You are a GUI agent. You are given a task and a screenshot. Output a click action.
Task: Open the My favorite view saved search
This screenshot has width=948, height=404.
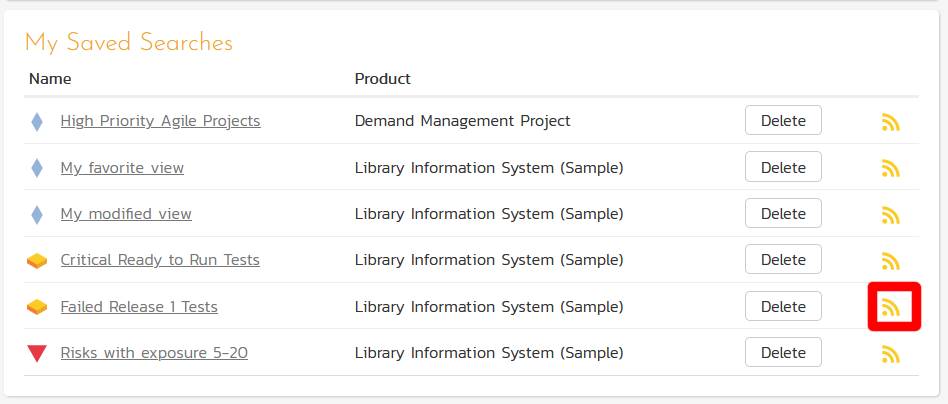122,168
